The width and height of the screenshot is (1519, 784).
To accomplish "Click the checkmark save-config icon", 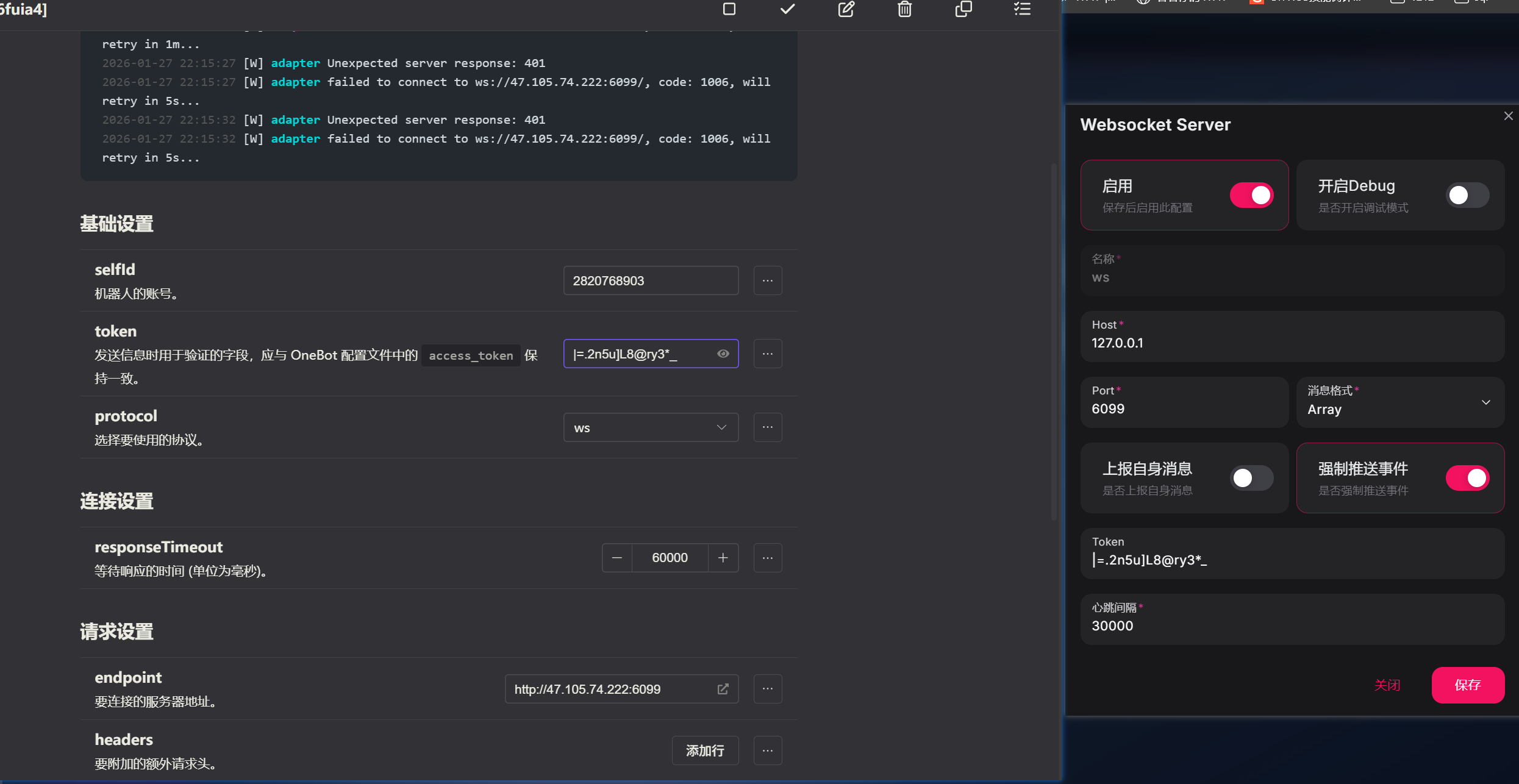I will tap(787, 9).
